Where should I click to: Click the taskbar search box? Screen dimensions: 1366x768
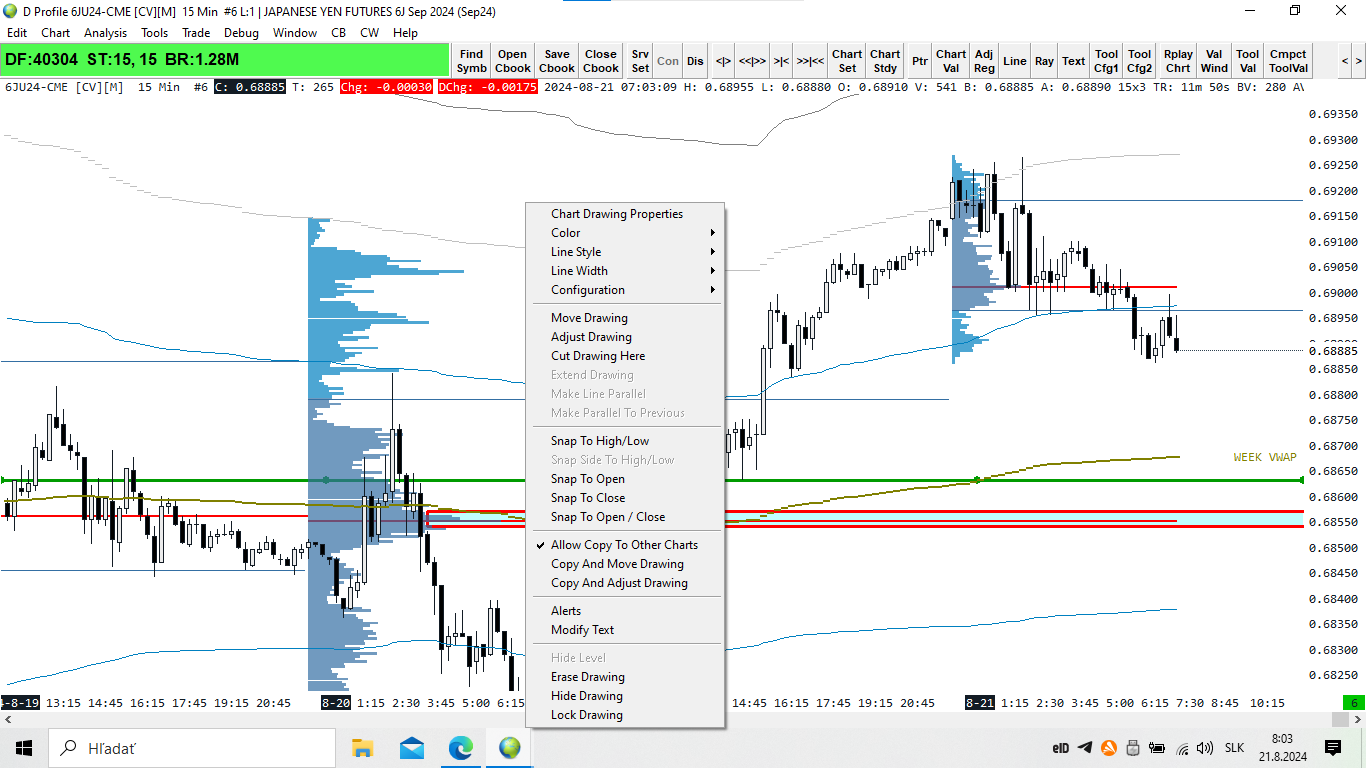pyautogui.click(x=192, y=748)
